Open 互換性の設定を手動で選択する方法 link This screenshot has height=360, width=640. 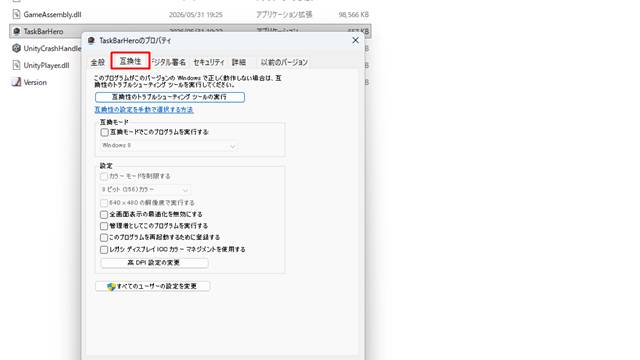[x=144, y=110]
